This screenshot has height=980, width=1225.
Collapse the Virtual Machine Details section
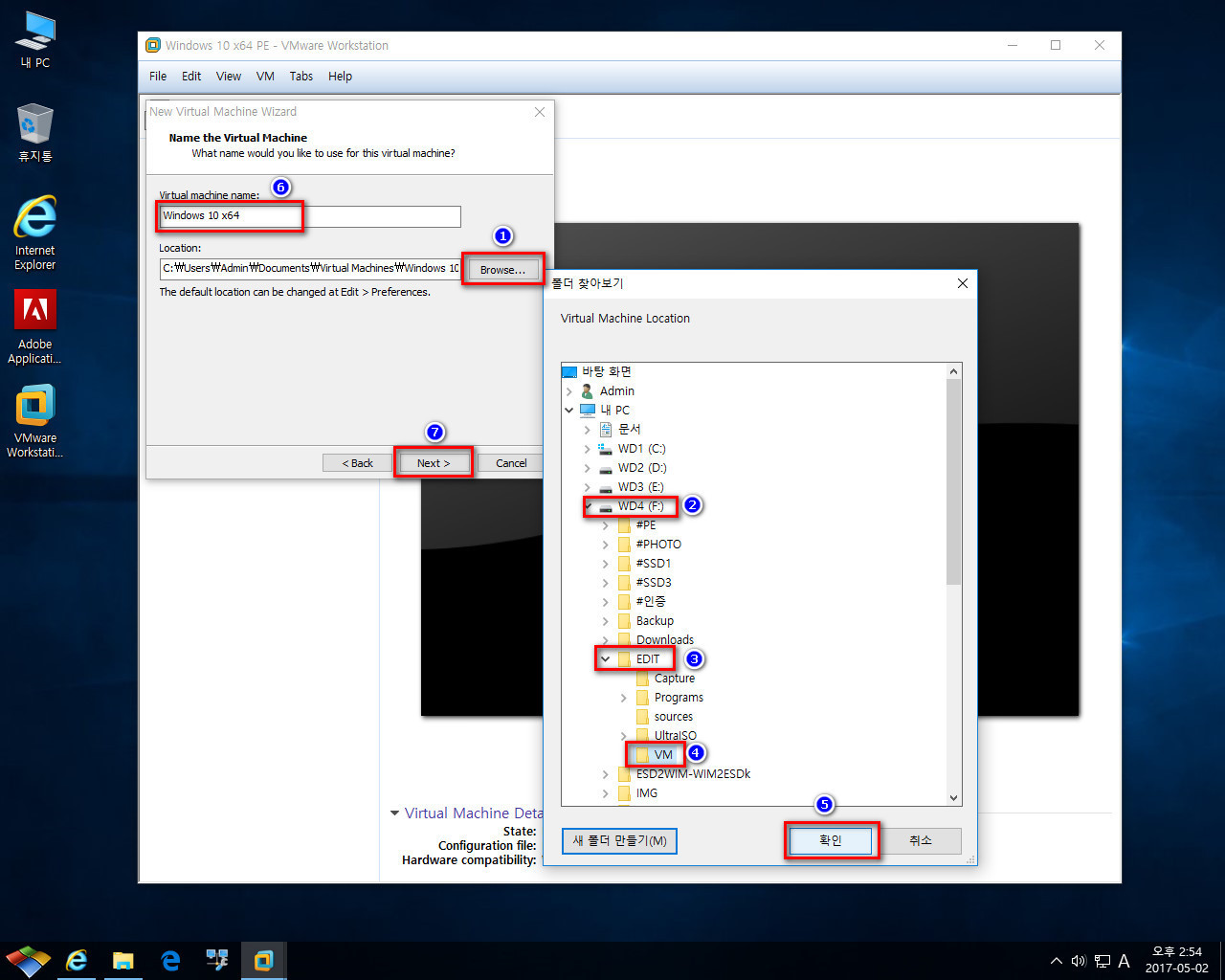394,813
